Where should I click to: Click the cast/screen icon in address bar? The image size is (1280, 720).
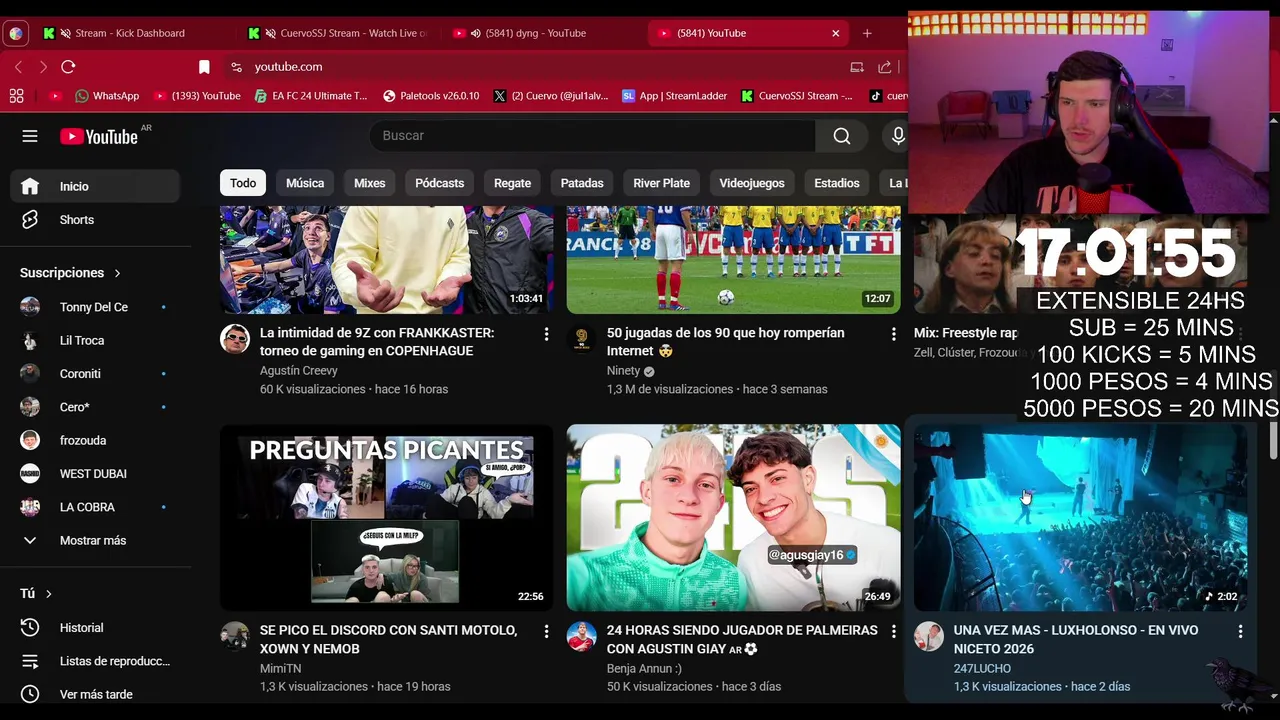(x=857, y=67)
